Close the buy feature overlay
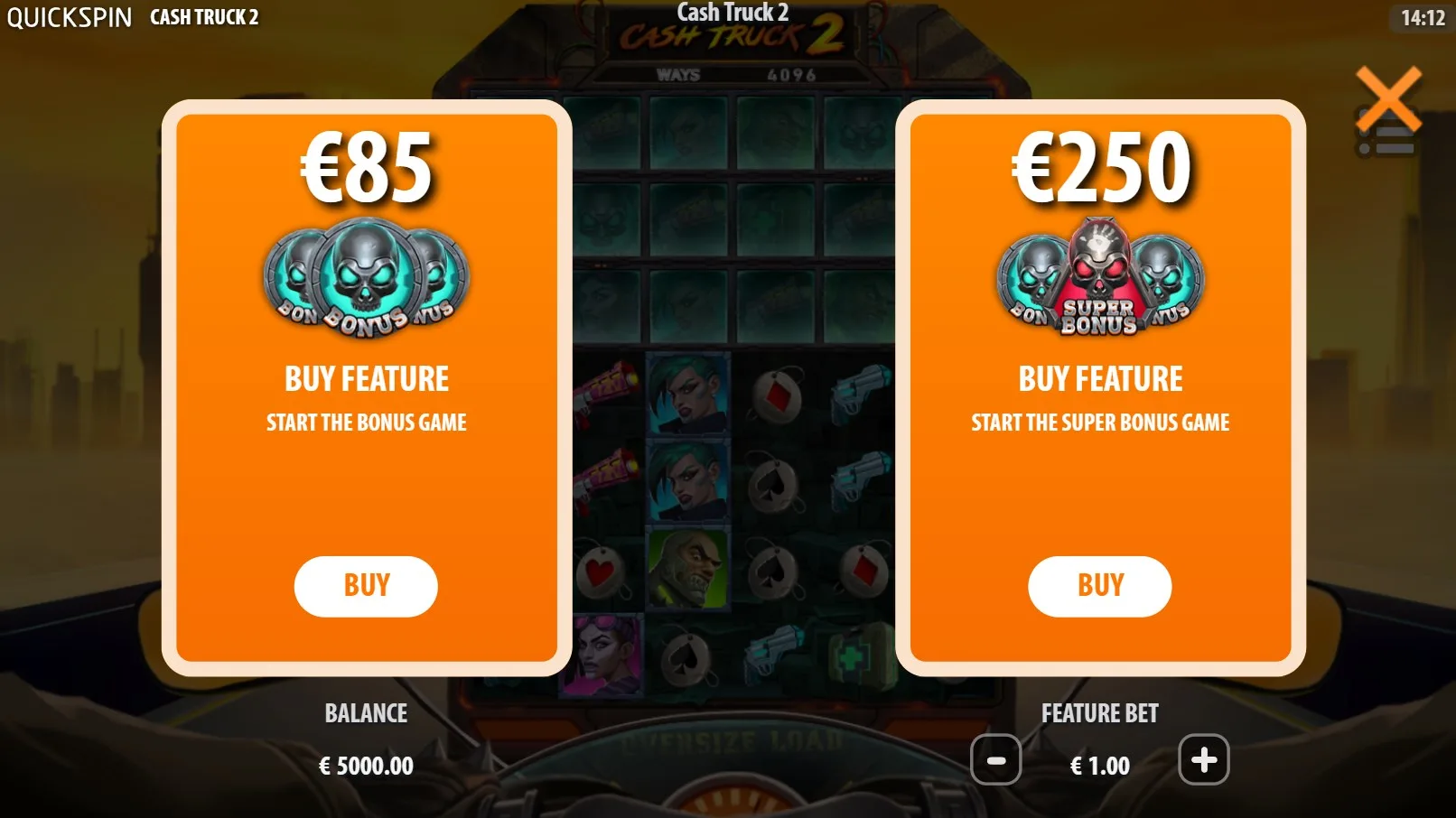The width and height of the screenshot is (1456, 818). pos(1388,99)
